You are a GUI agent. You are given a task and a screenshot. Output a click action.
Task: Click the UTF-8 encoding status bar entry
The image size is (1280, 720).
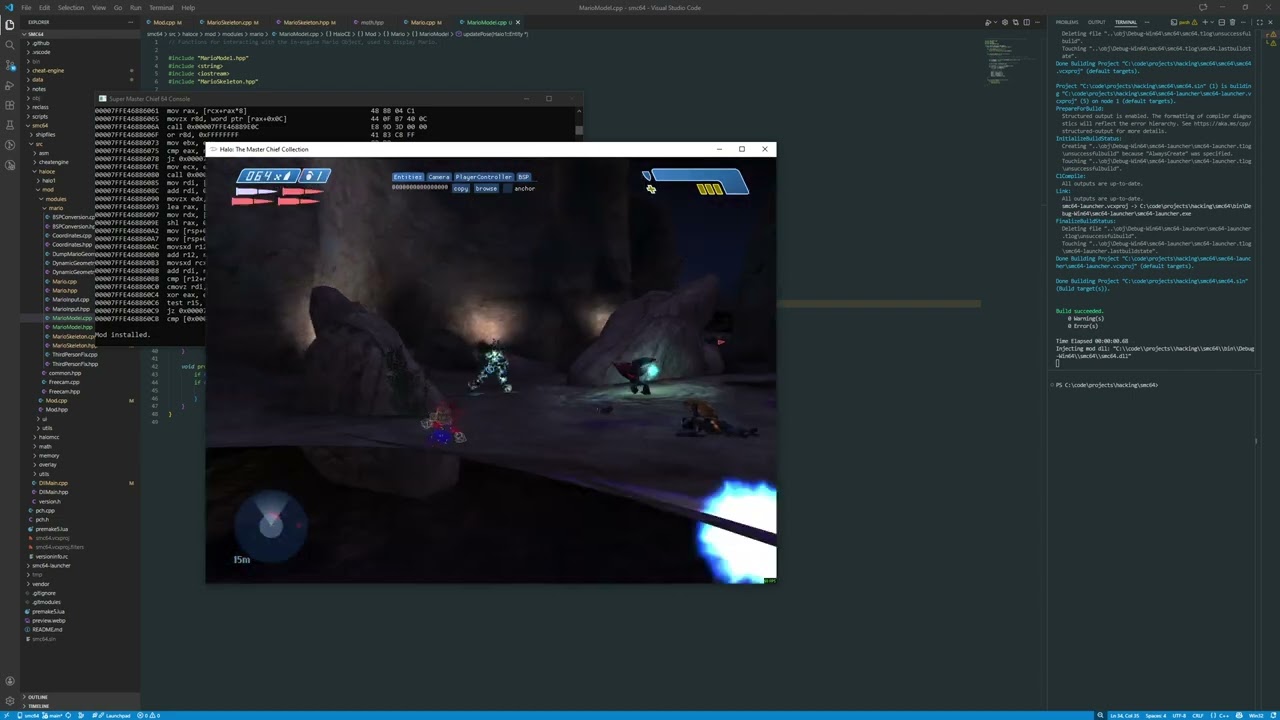(1179, 715)
